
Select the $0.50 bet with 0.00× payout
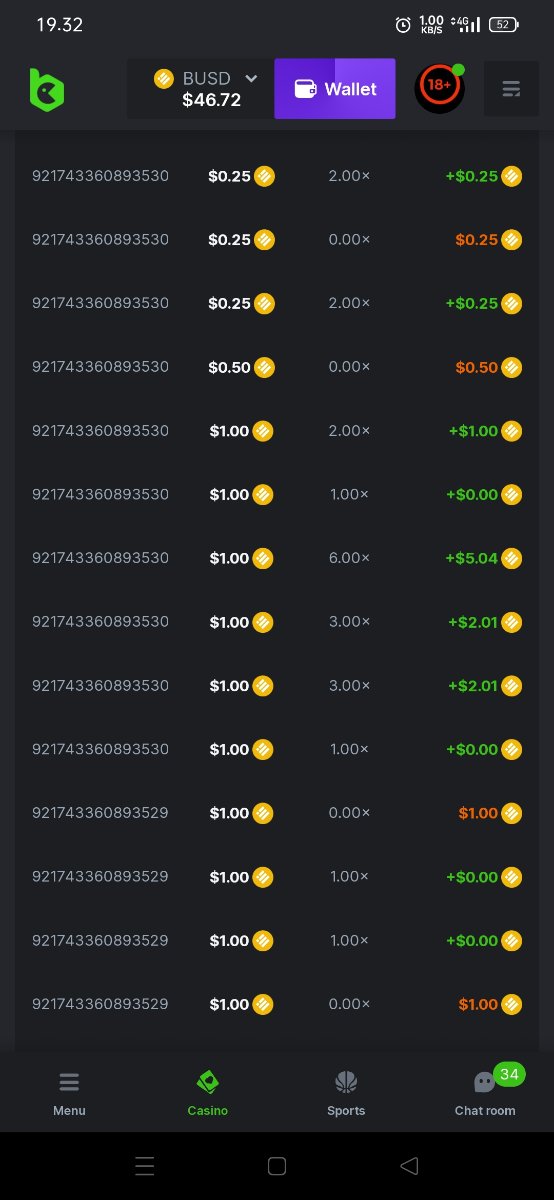[277, 367]
